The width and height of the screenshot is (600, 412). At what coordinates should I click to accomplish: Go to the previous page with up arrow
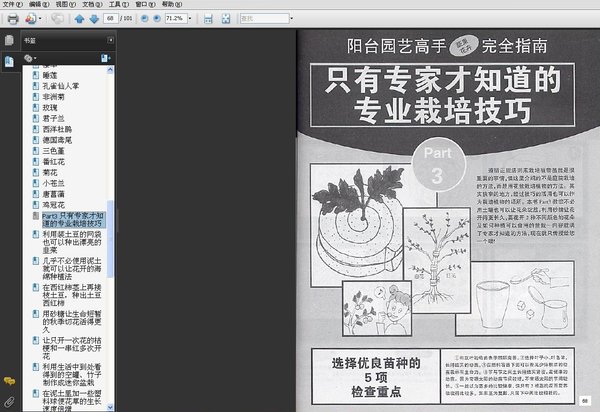pyautogui.click(x=79, y=19)
